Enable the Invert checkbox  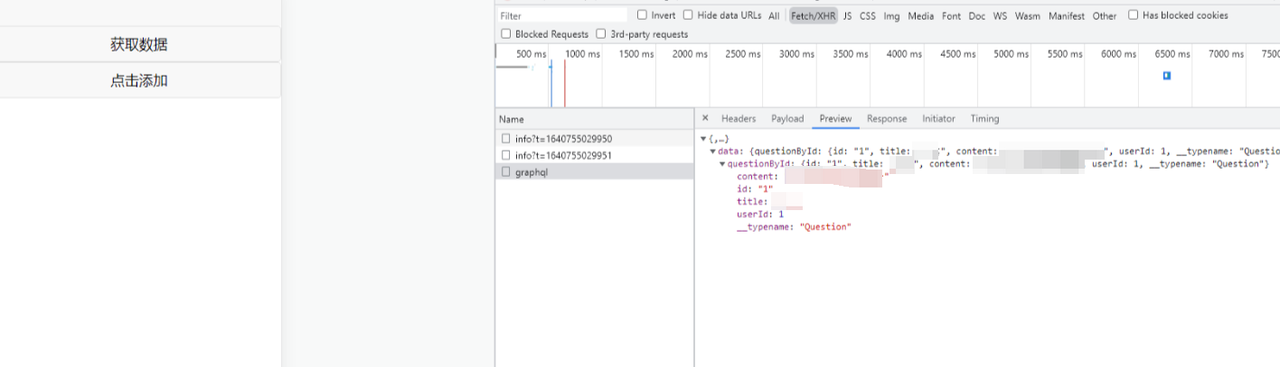pyautogui.click(x=643, y=15)
